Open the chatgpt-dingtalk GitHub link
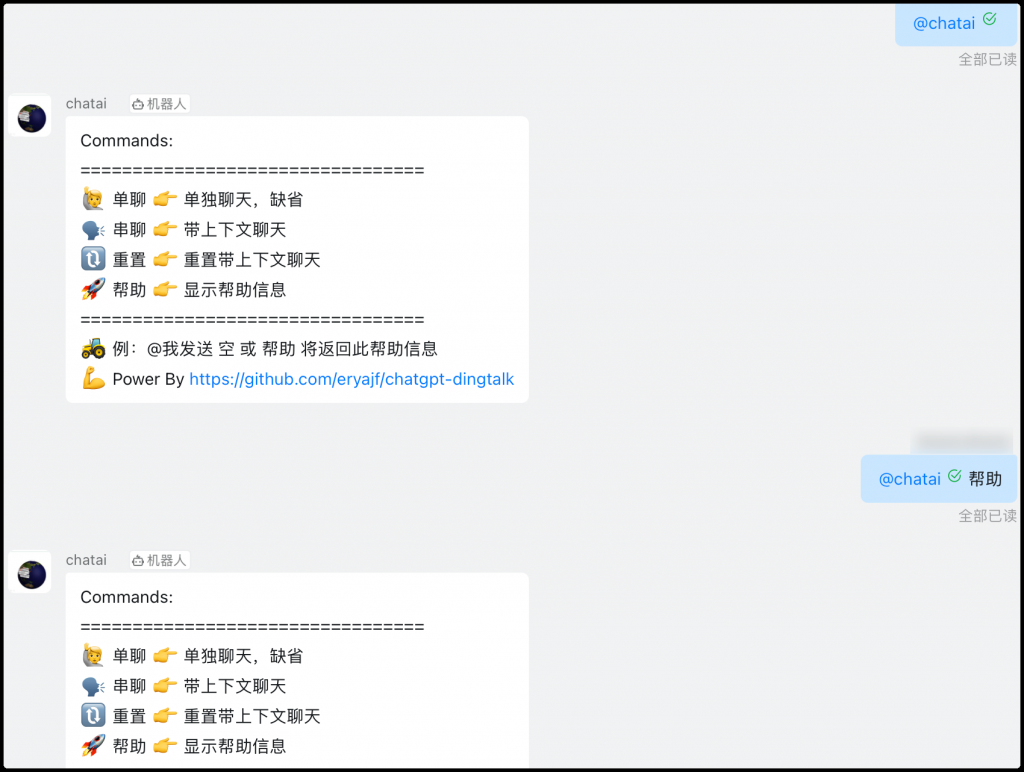 coord(351,379)
